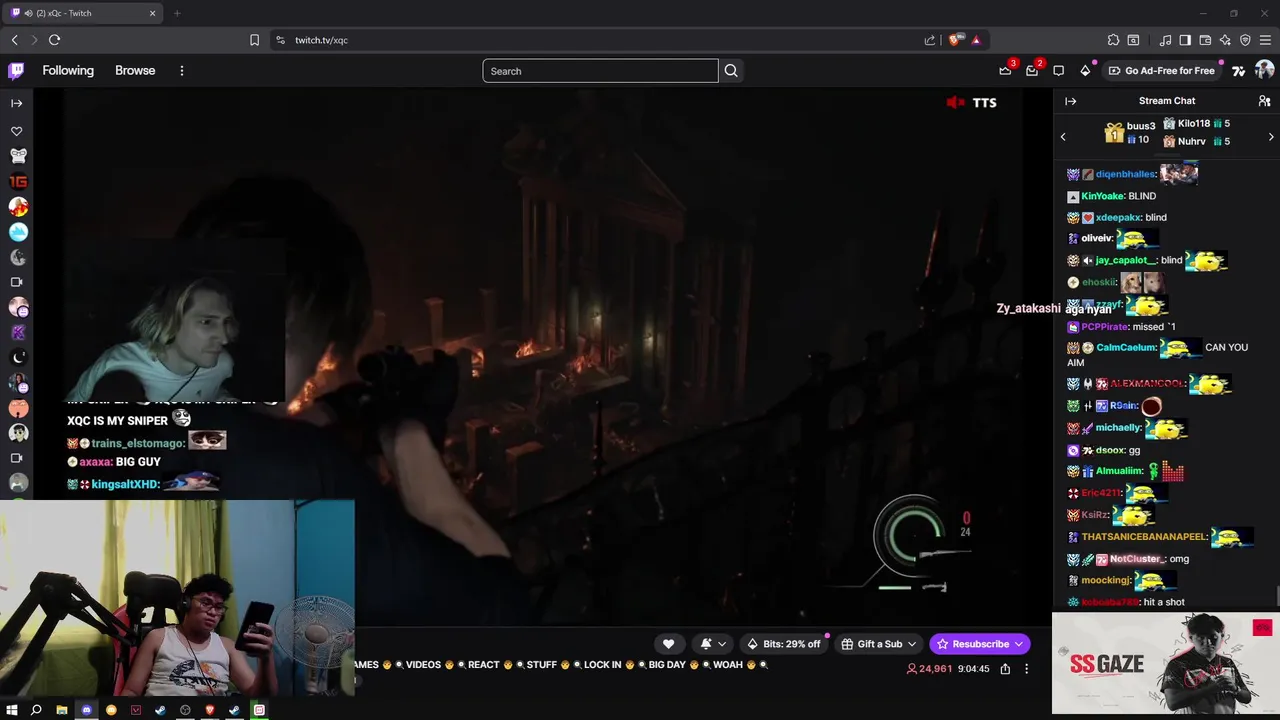Open the Following page
This screenshot has width=1280, height=720.
point(68,71)
